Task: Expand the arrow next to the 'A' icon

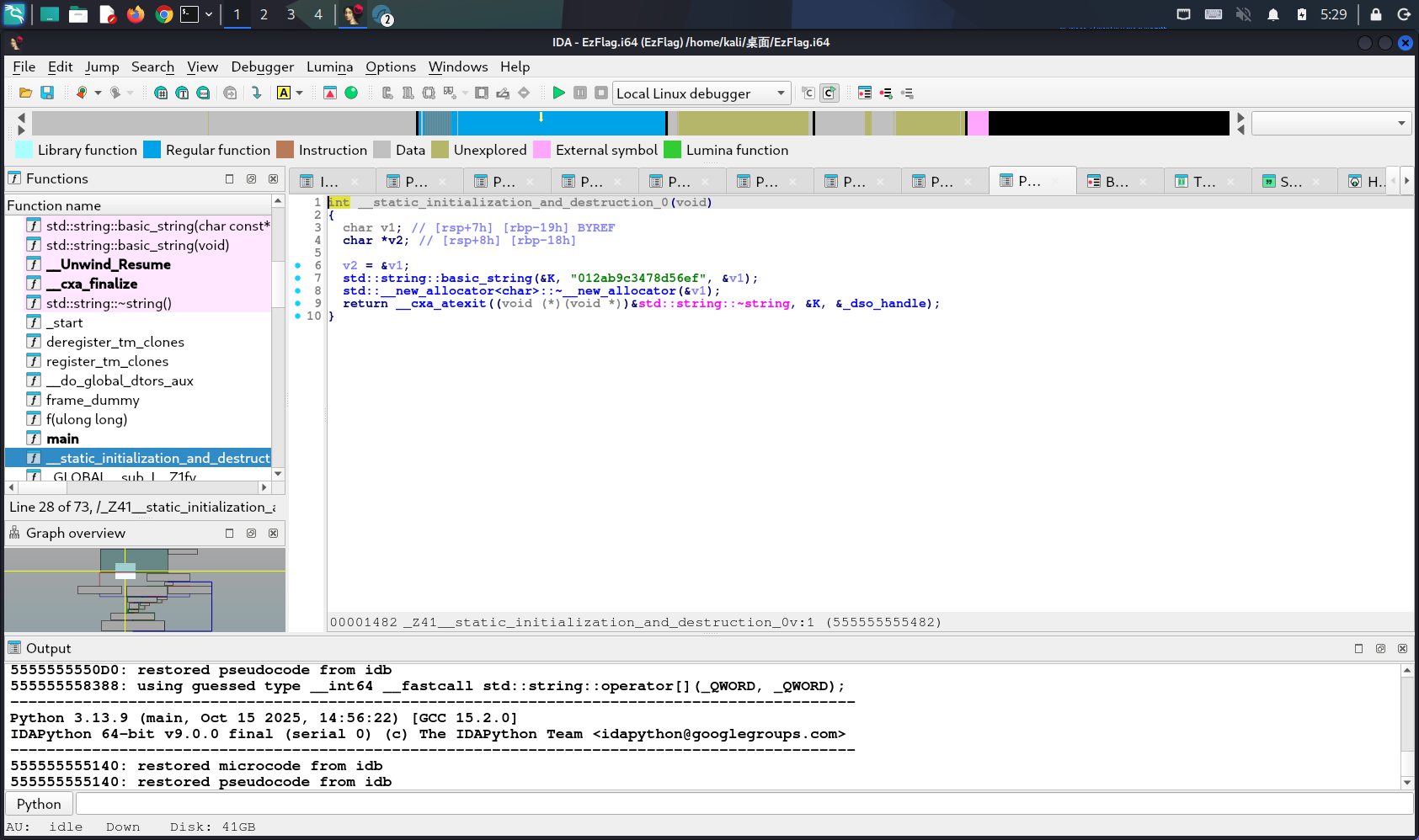Action: coord(299,93)
